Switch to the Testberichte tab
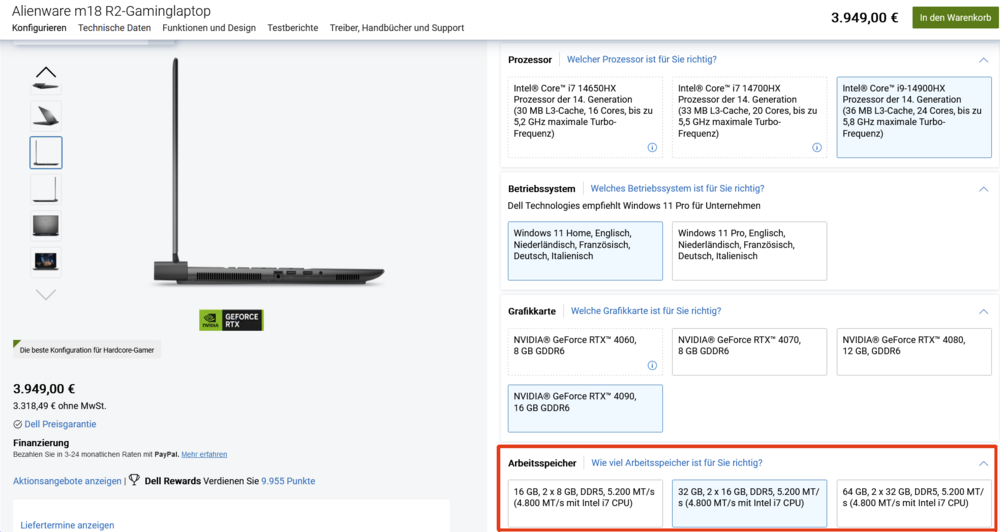Screen dimensions: 1000x532 click(292, 28)
